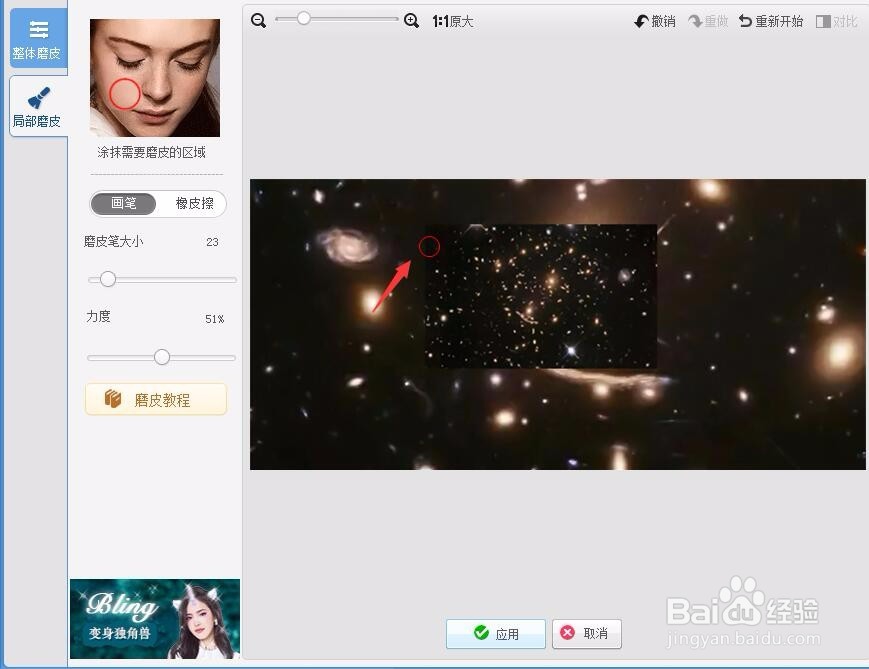This screenshot has width=869, height=669.
Task: Toggle the 对比 compare view
Action: click(x=837, y=22)
